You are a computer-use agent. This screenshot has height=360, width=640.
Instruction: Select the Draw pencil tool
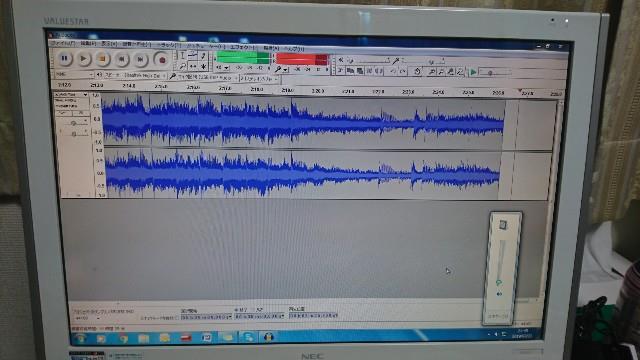203,56
